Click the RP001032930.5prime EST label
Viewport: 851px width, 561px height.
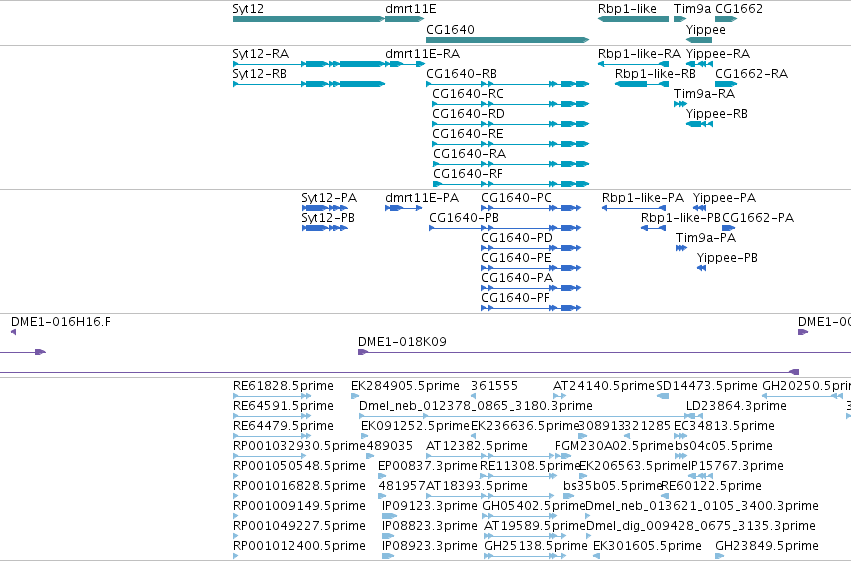(299, 447)
